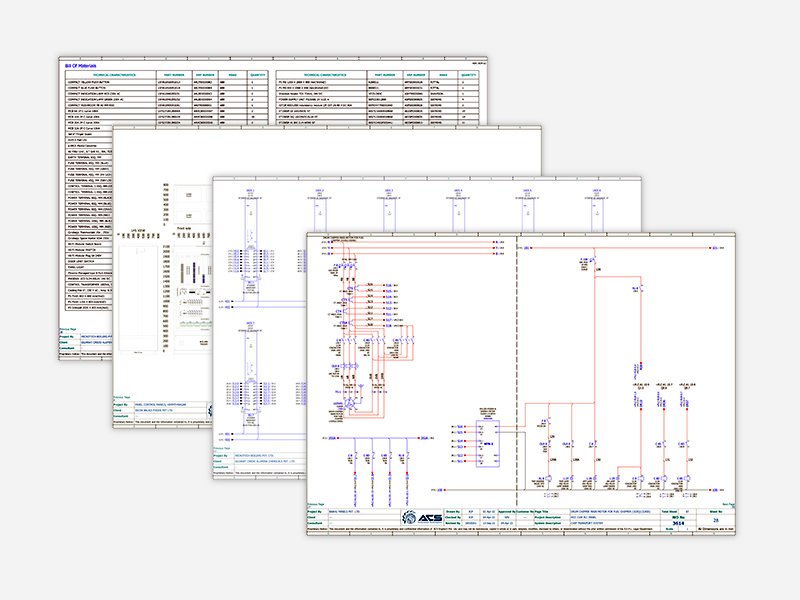This screenshot has width=800, height=600.
Task: Click the 'Project By' label on front sheet
Action: pyautogui.click(x=315, y=511)
